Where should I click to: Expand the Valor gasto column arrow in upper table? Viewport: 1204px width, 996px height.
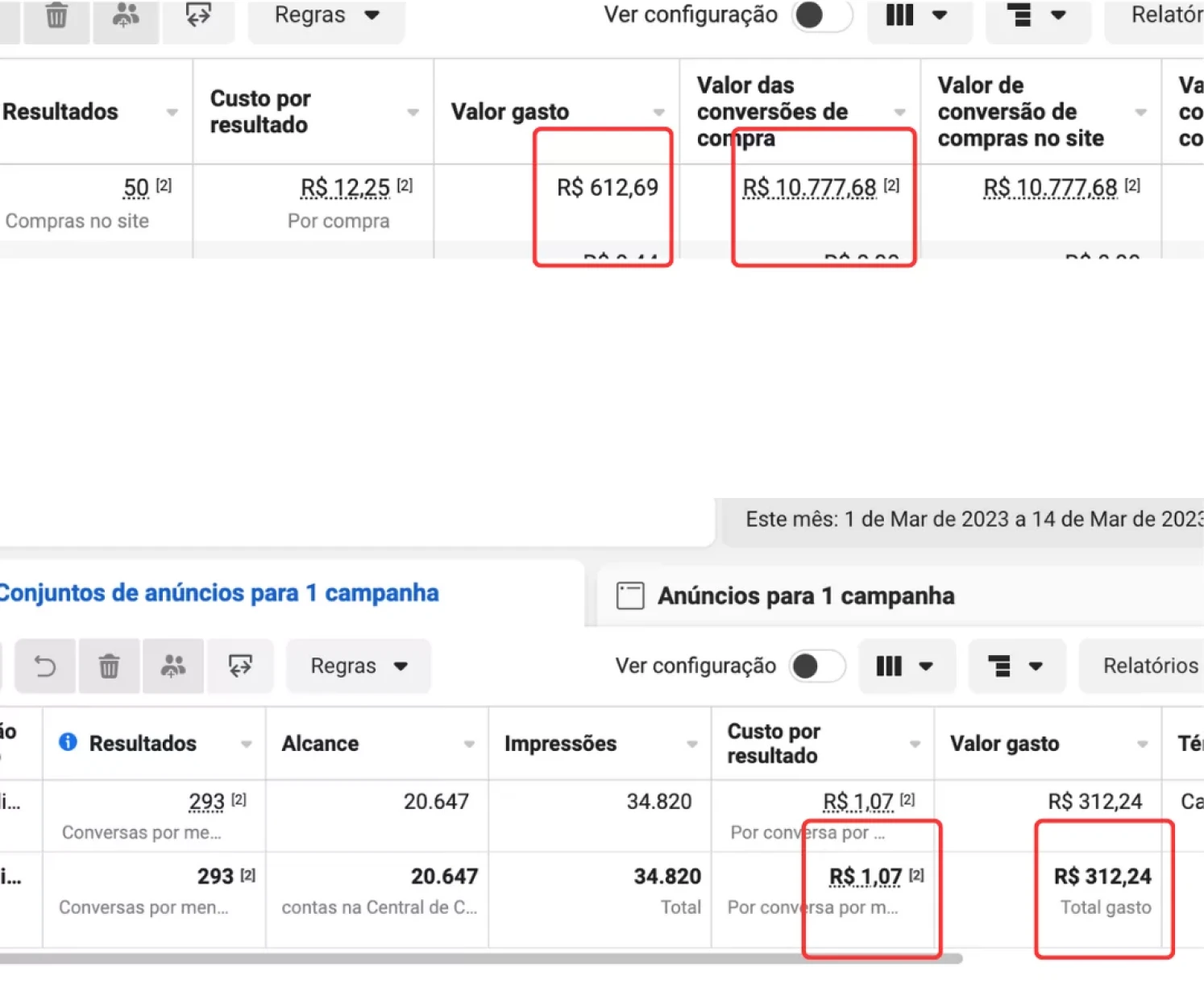tap(658, 112)
